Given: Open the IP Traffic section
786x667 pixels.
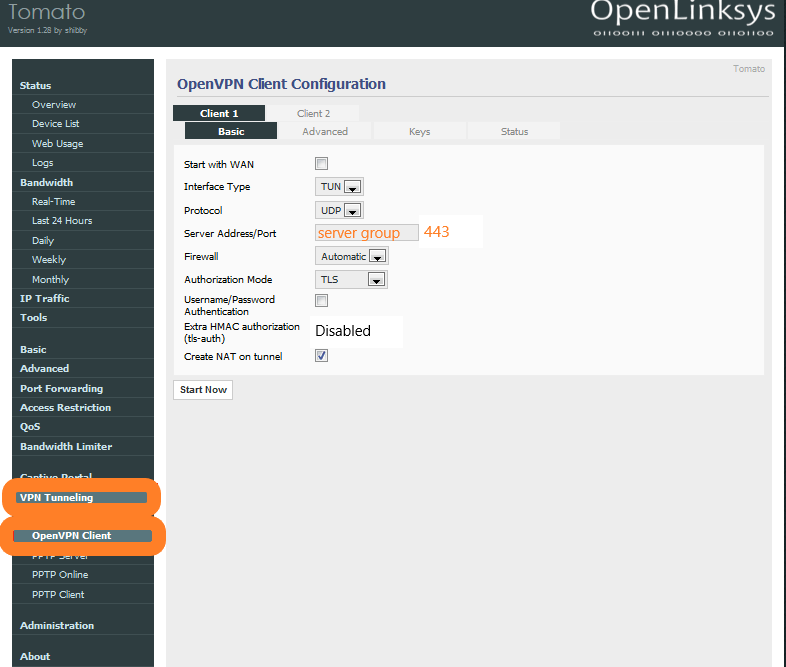Looking at the screenshot, I should [45, 299].
